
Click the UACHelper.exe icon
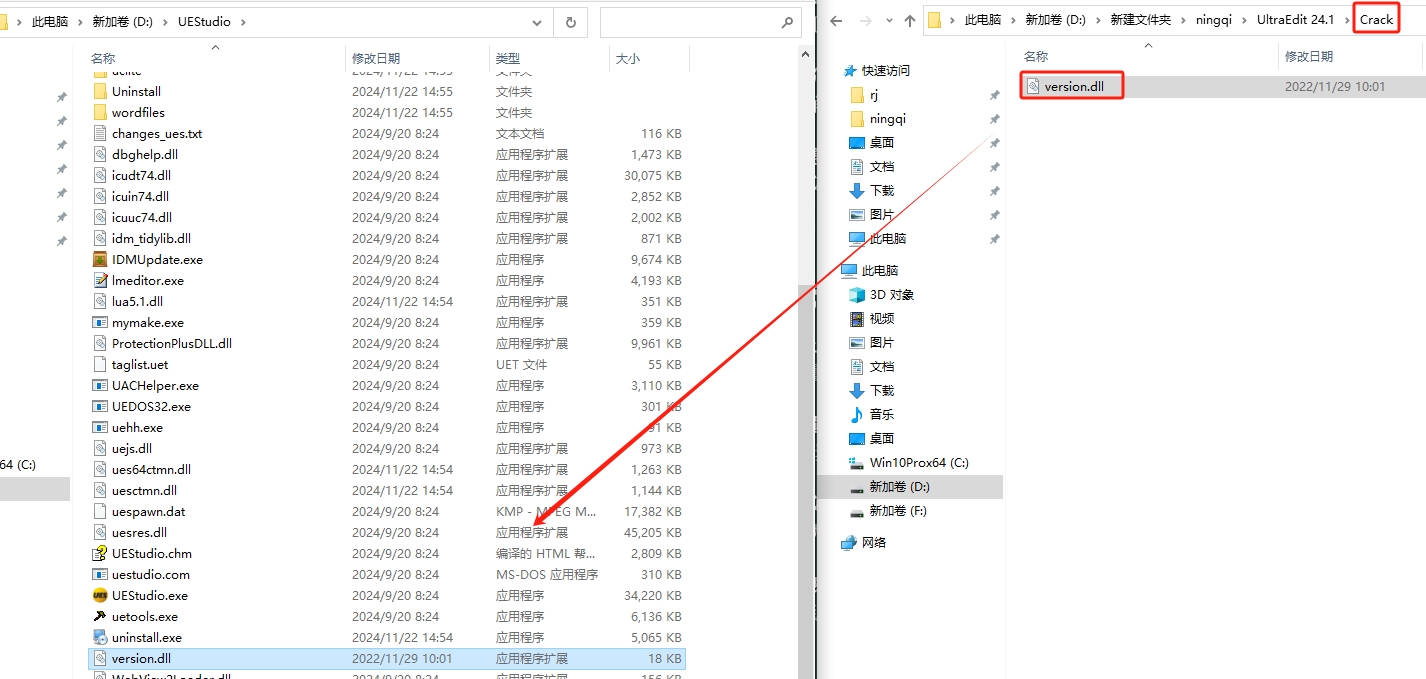click(99, 385)
